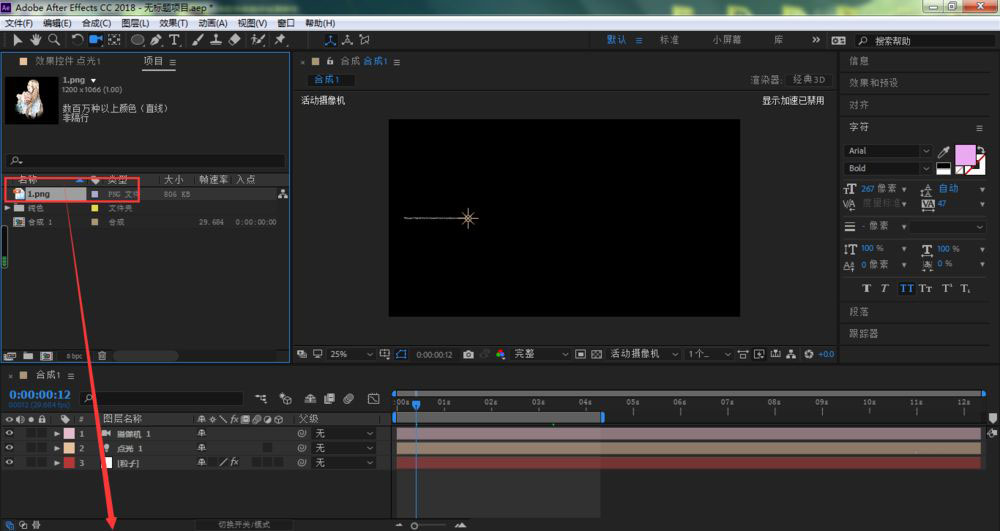Choose the Pen tool

coord(156,40)
